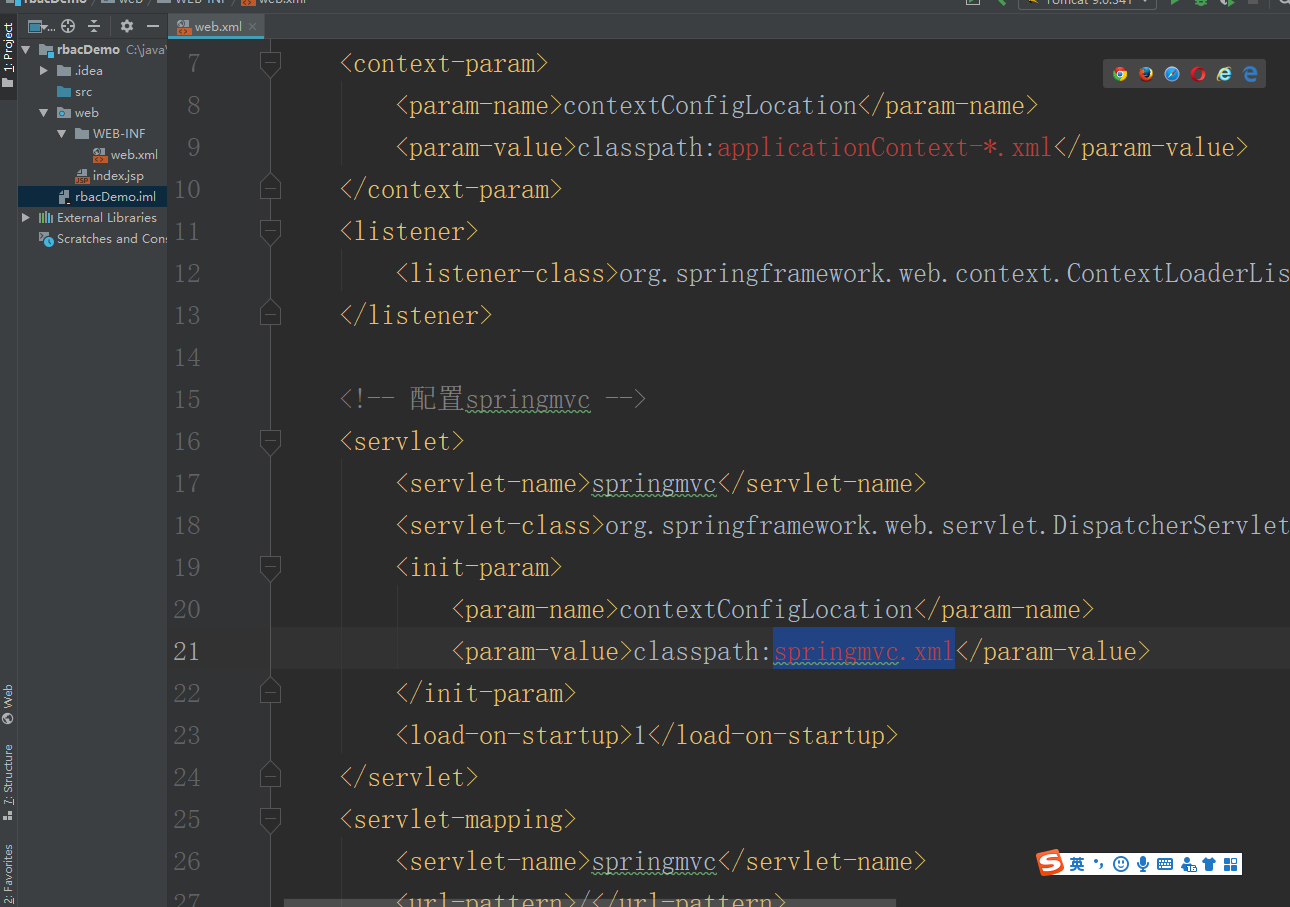Click the locate/scroll-from-source crosshair icon
The height and width of the screenshot is (907, 1290).
click(68, 26)
